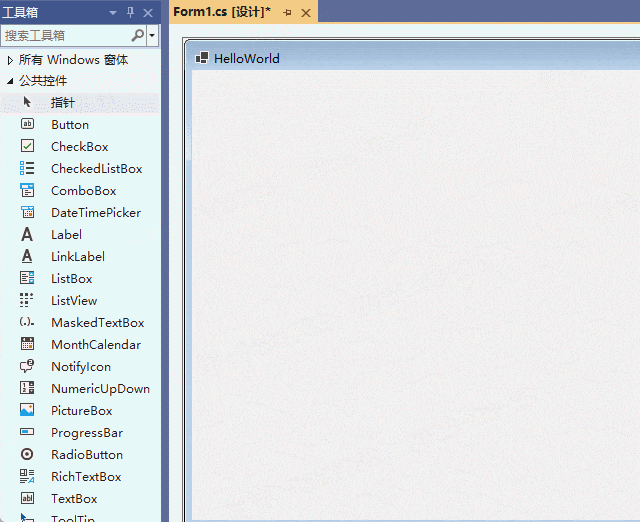Select the 指针 pointer item
The image size is (640, 522).
[x=62, y=102]
